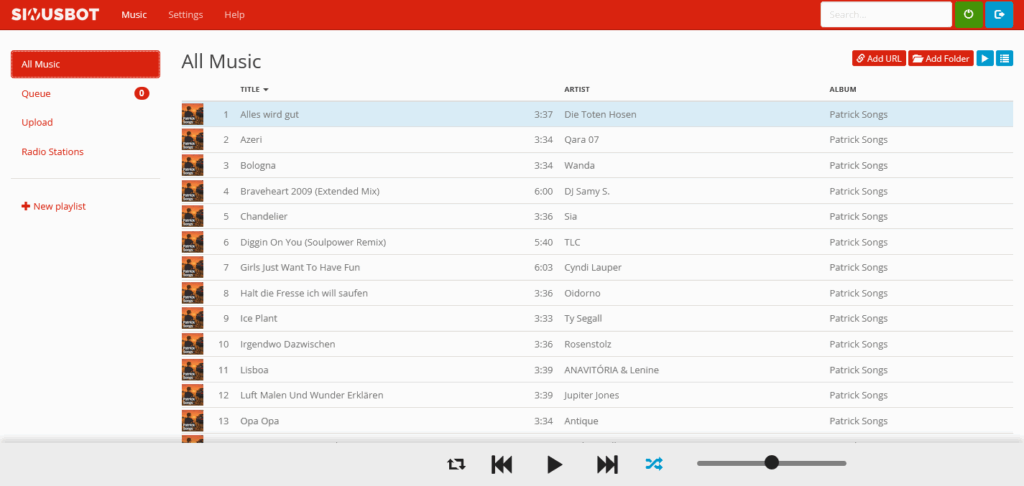Toggle shuffle playback
Screen dimensions: 1024x486
653,464
